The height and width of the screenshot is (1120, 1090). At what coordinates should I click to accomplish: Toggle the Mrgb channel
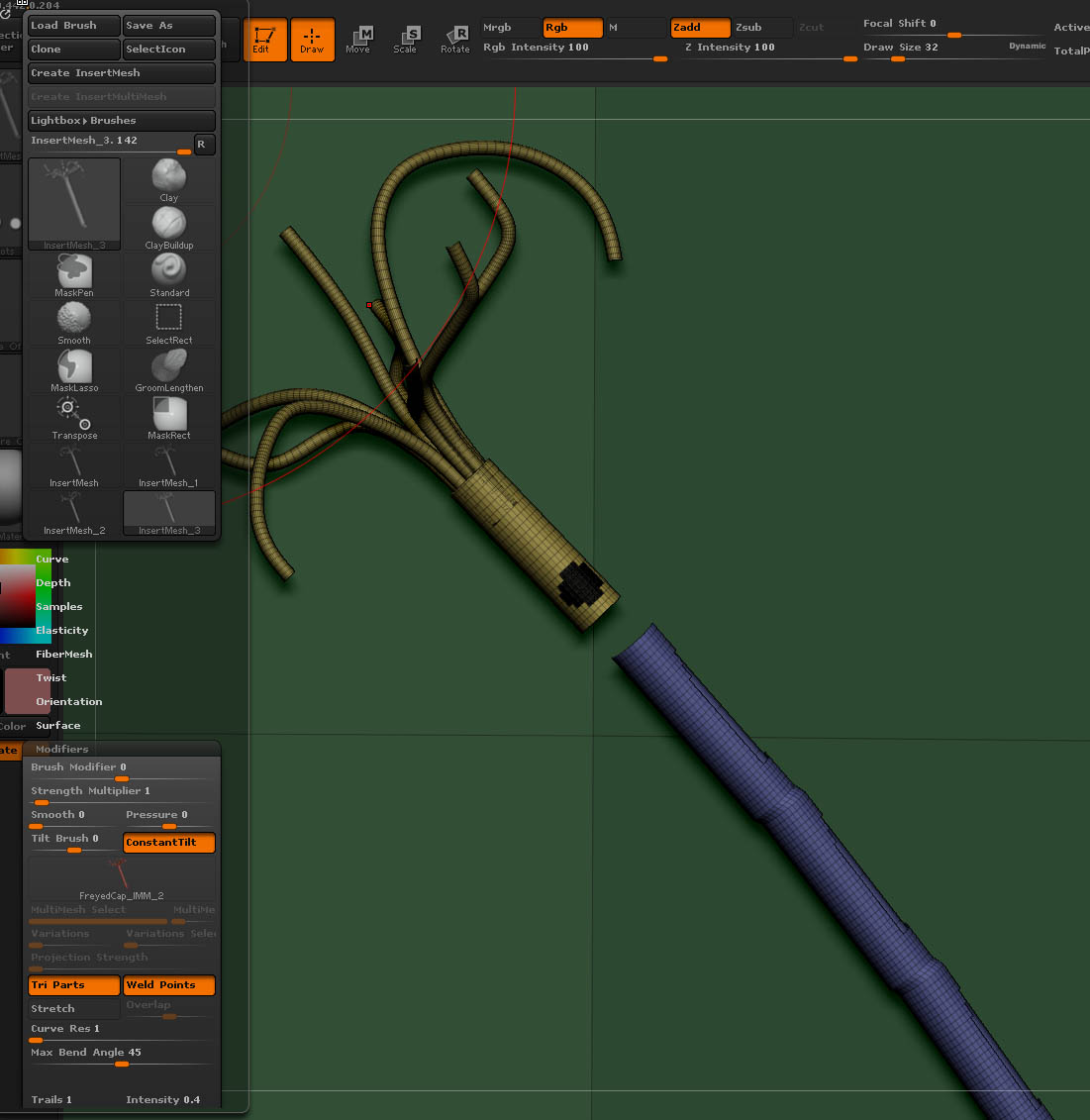pos(509,27)
